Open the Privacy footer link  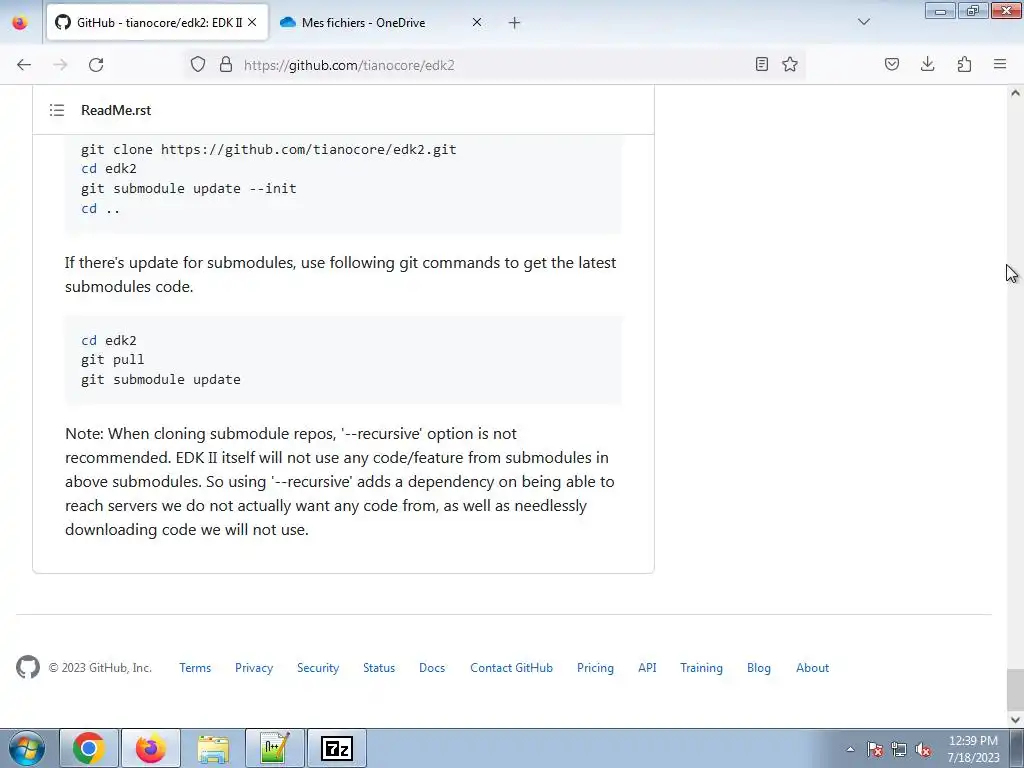tap(254, 668)
